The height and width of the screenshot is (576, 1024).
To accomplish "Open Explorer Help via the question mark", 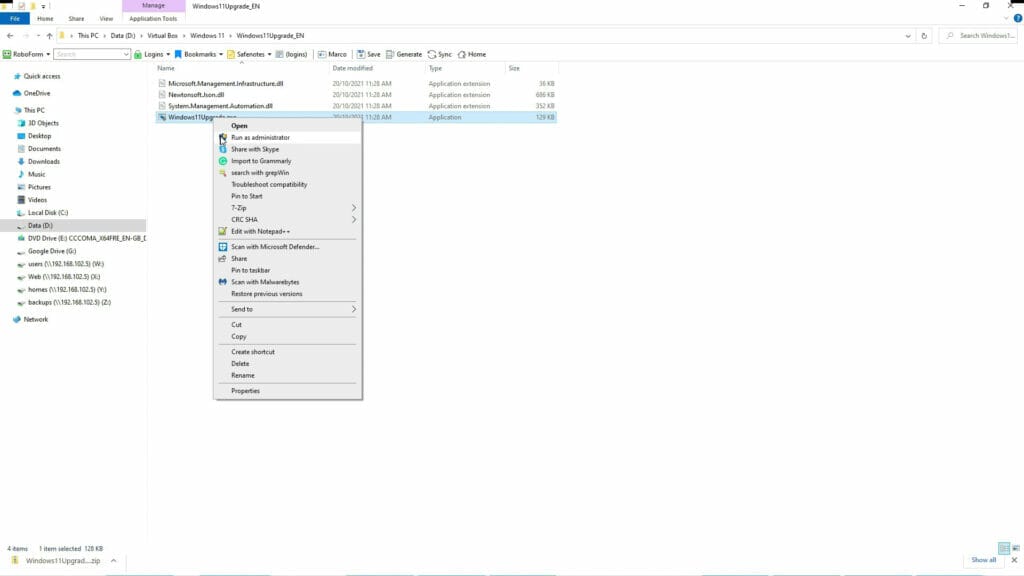I will 1018,17.
